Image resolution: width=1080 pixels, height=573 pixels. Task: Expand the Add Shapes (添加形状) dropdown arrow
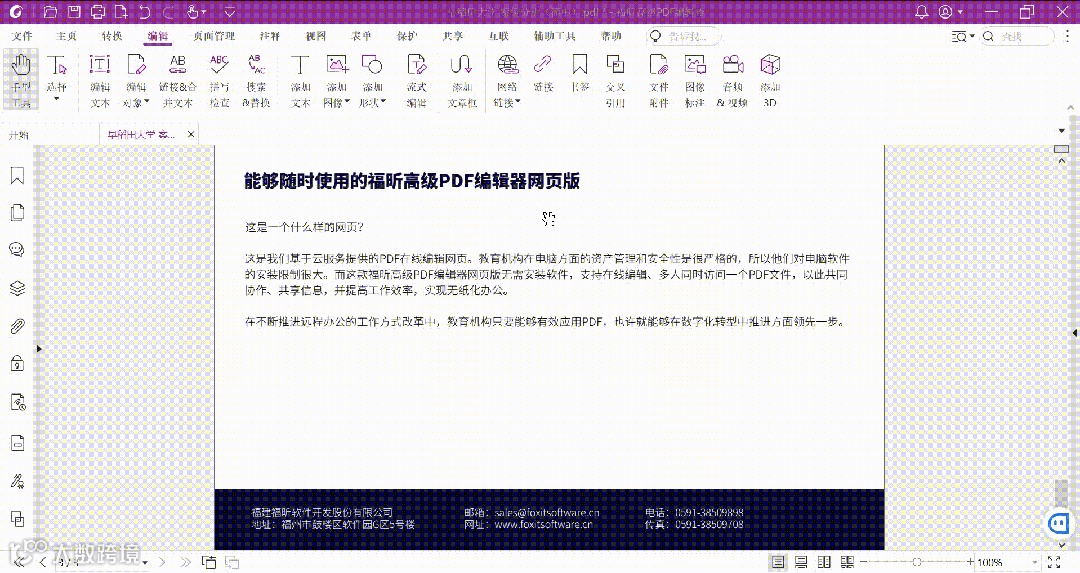point(383,102)
